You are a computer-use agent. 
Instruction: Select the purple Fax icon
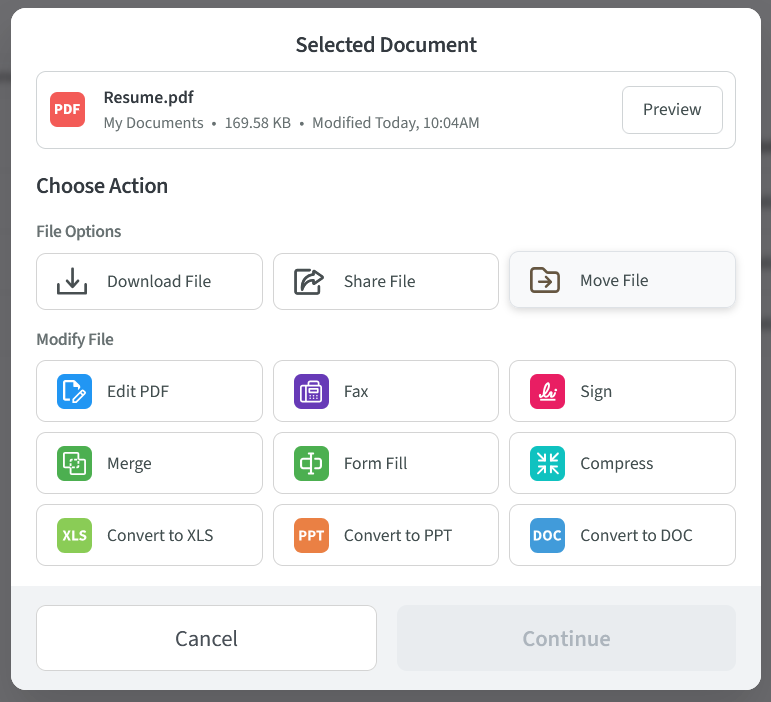pyautogui.click(x=311, y=392)
